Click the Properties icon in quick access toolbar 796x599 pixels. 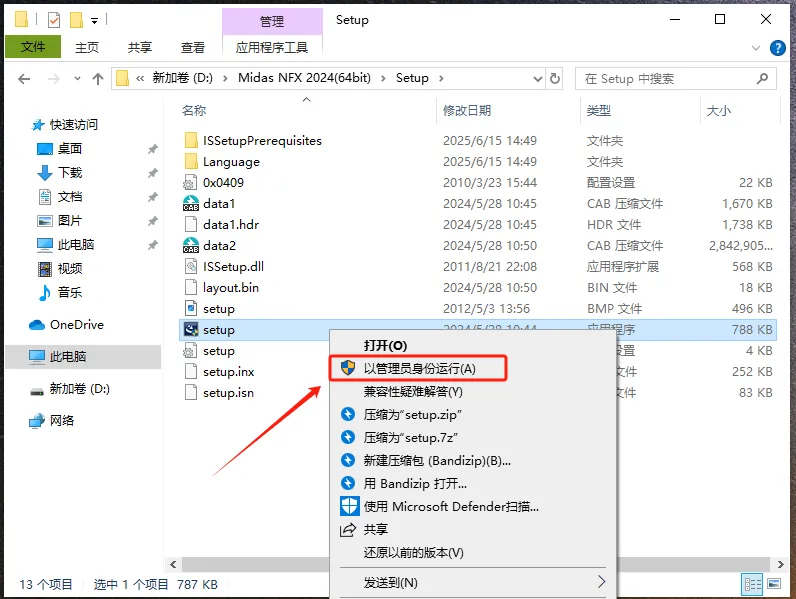pyautogui.click(x=53, y=20)
